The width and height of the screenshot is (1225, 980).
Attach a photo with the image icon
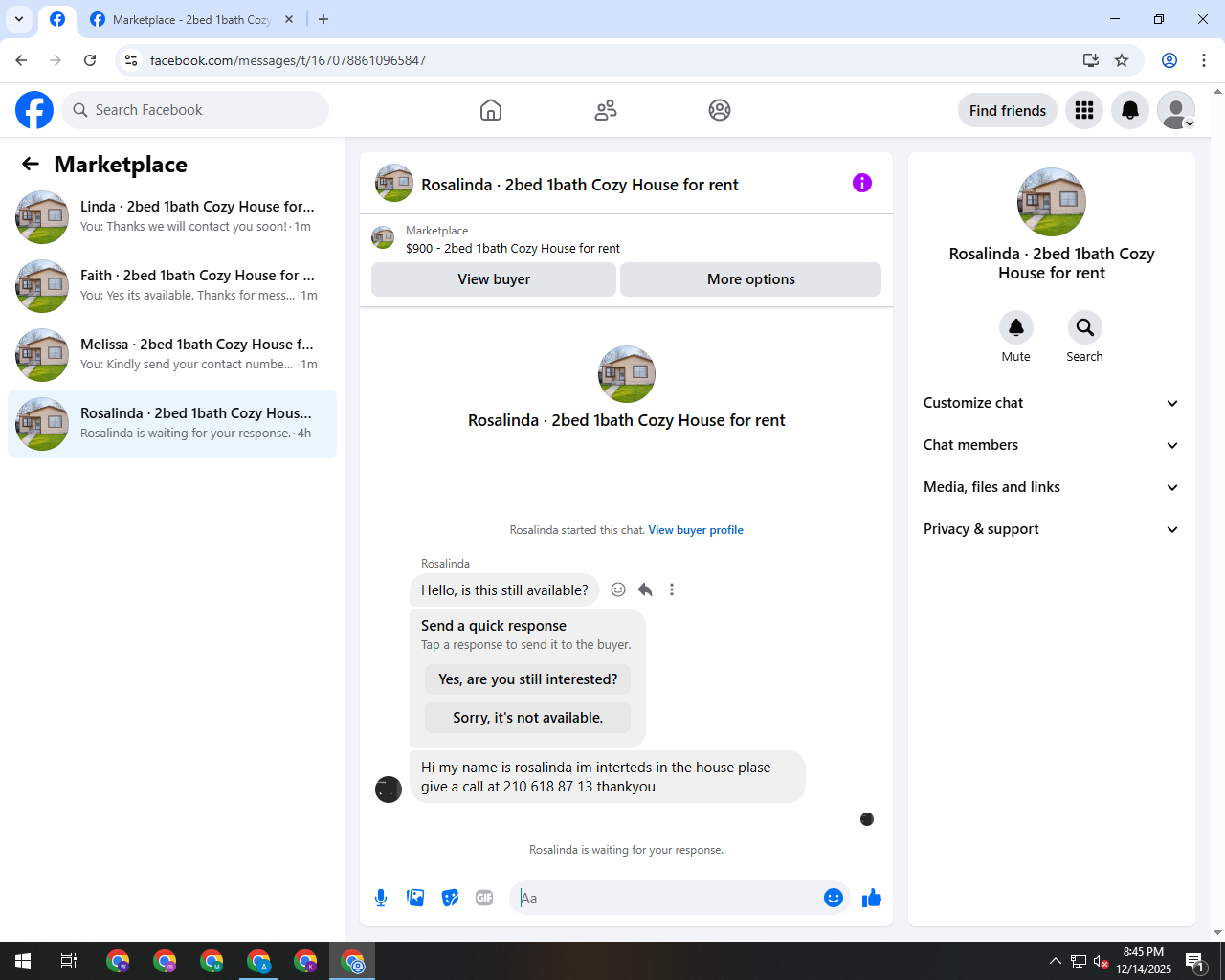pos(415,898)
